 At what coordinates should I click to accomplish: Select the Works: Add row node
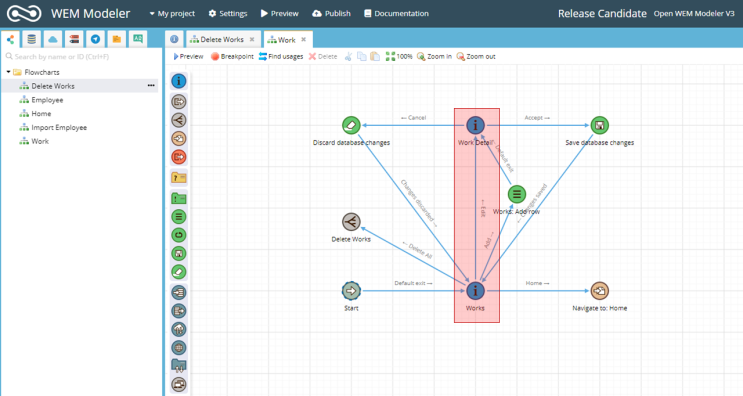[x=516, y=194]
